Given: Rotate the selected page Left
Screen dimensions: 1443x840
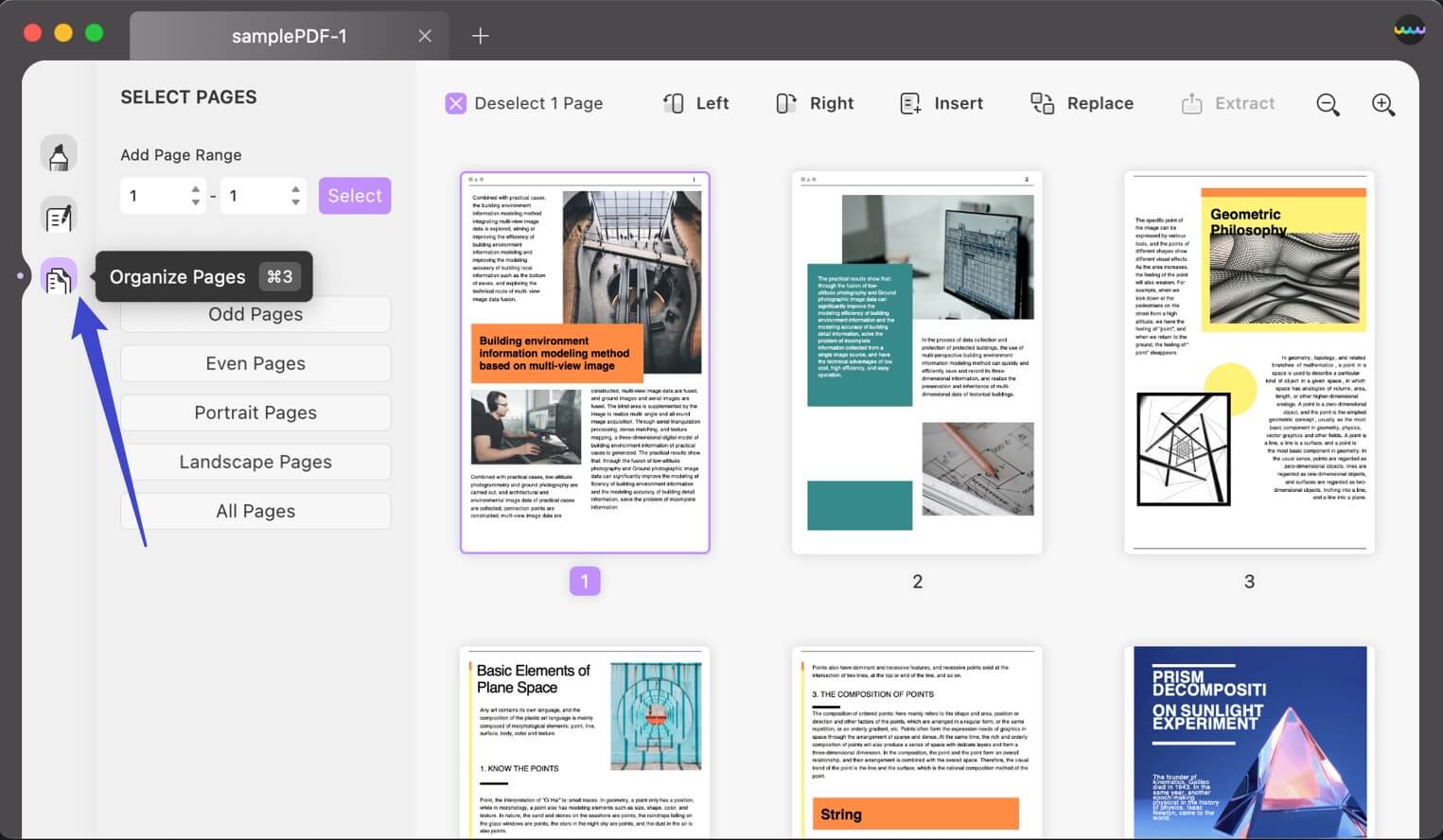Looking at the screenshot, I should click(695, 103).
